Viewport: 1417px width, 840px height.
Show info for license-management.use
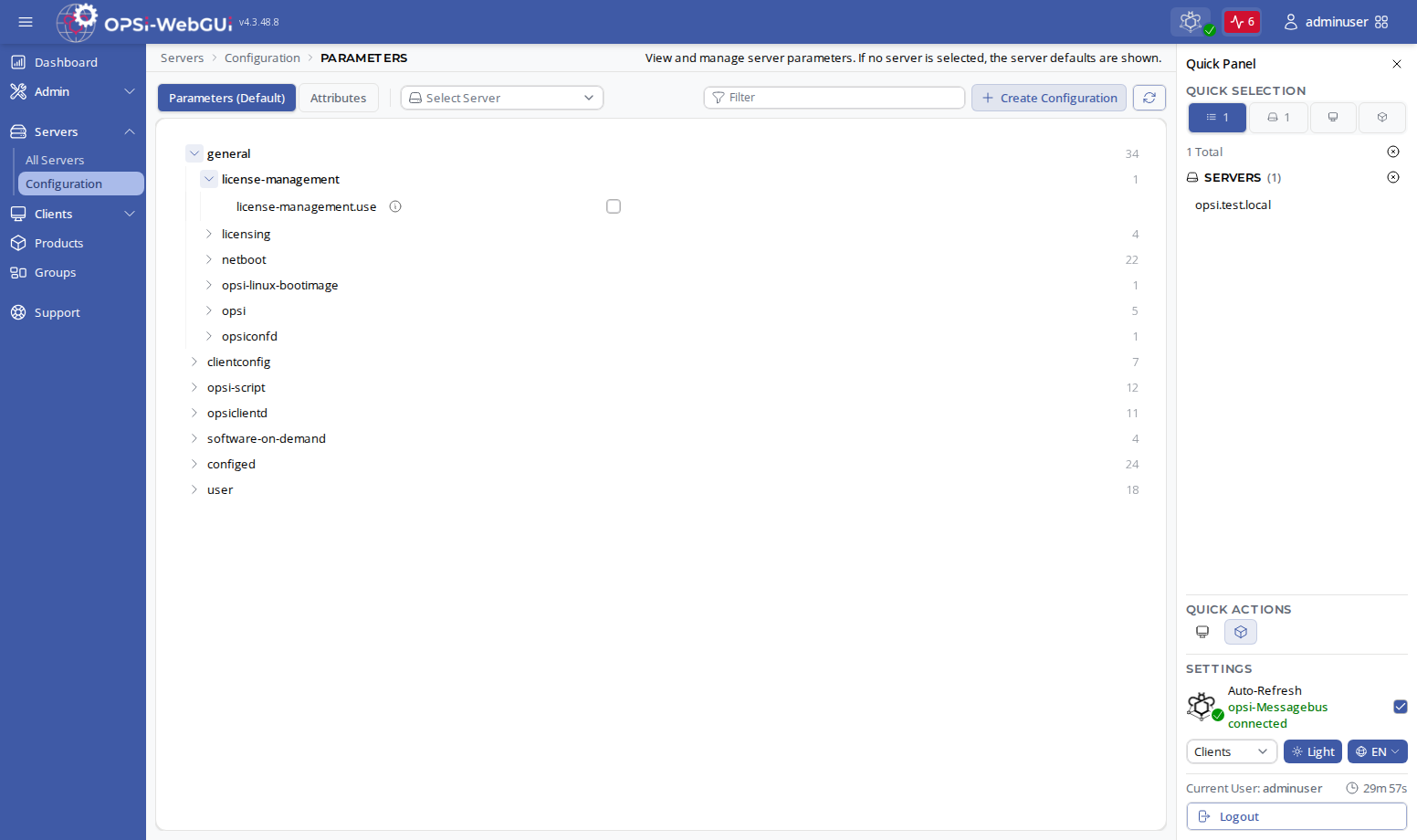coord(395,206)
